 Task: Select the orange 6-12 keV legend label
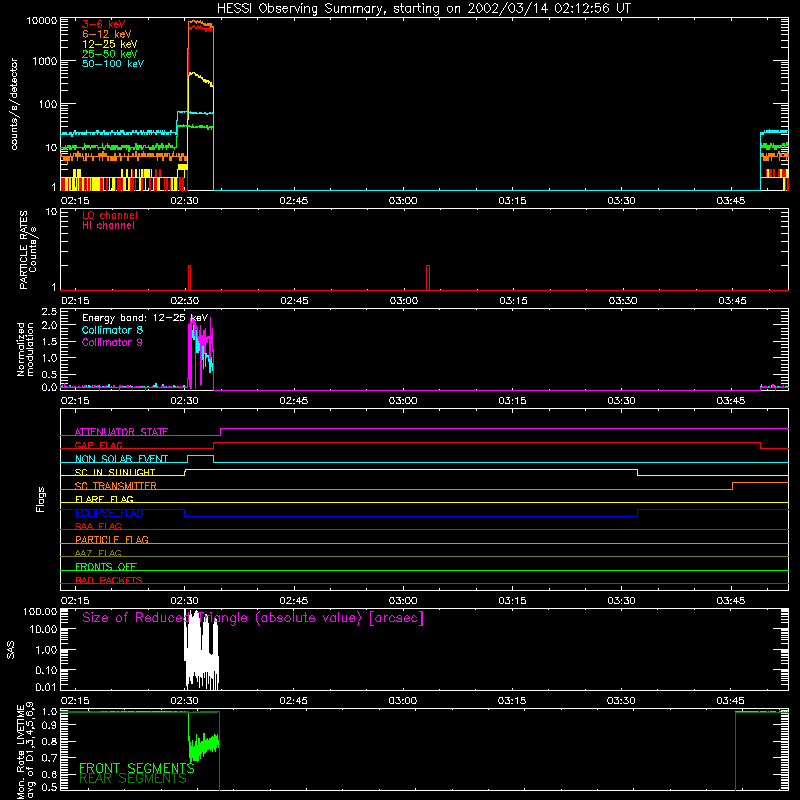coord(107,34)
